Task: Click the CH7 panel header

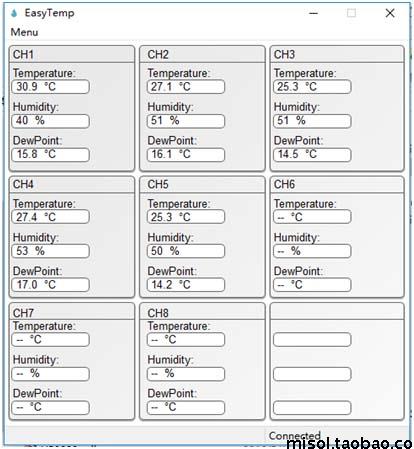Action: (x=72, y=312)
